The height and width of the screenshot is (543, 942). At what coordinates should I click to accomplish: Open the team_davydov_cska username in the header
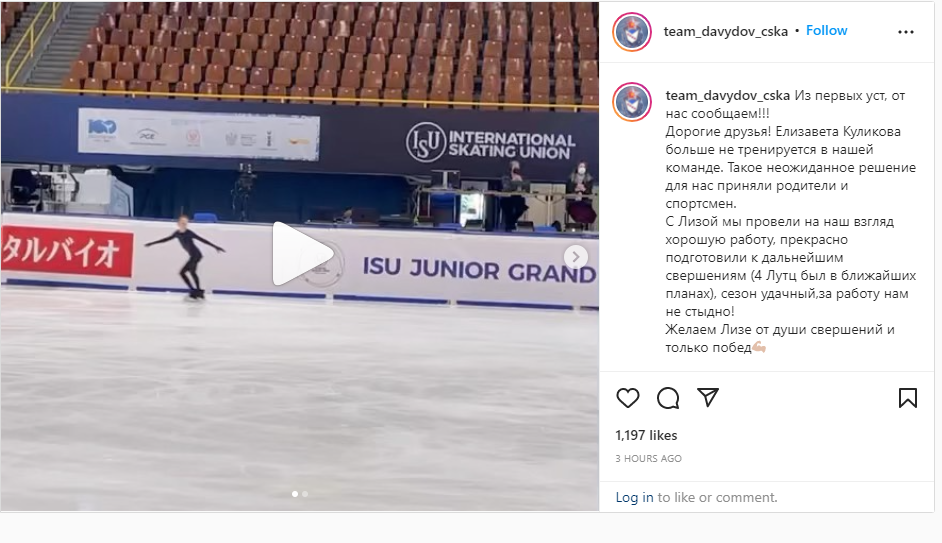pos(725,31)
